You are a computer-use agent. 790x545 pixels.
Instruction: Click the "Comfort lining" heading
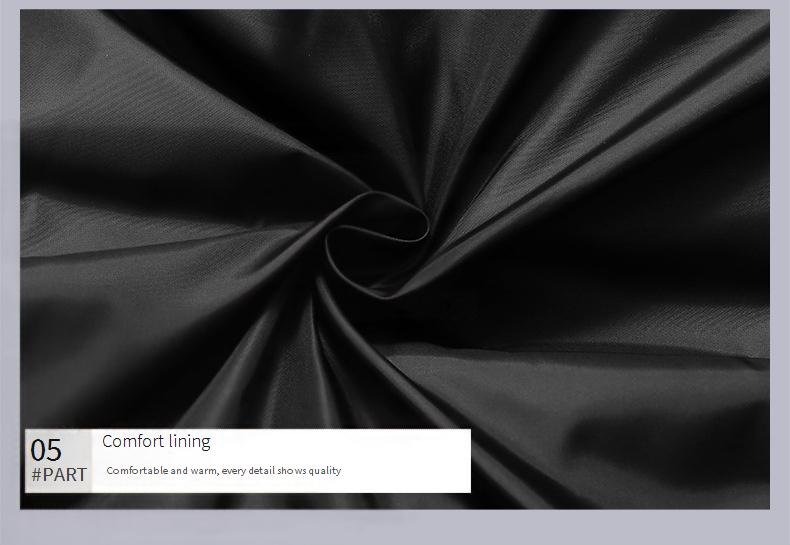156,441
